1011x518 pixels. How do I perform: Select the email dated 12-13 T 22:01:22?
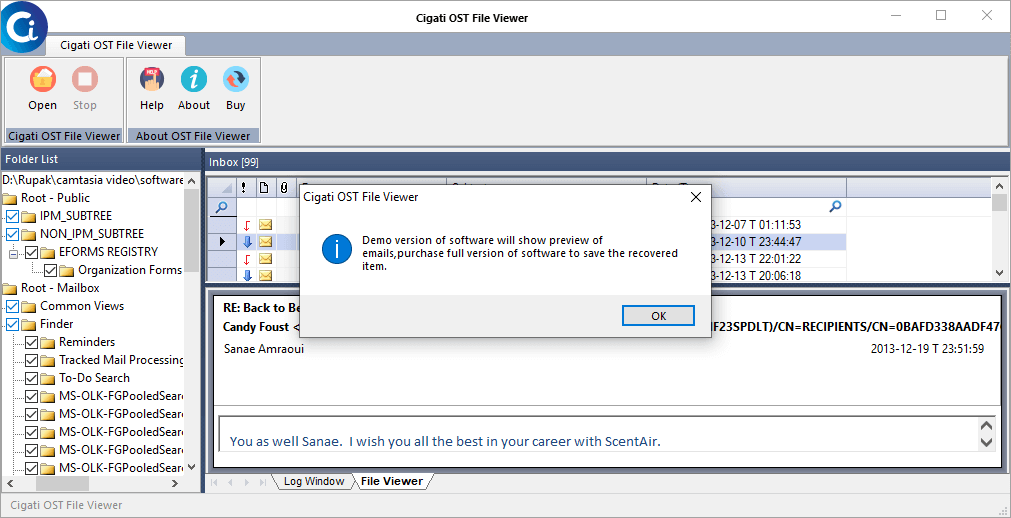(x=755, y=259)
